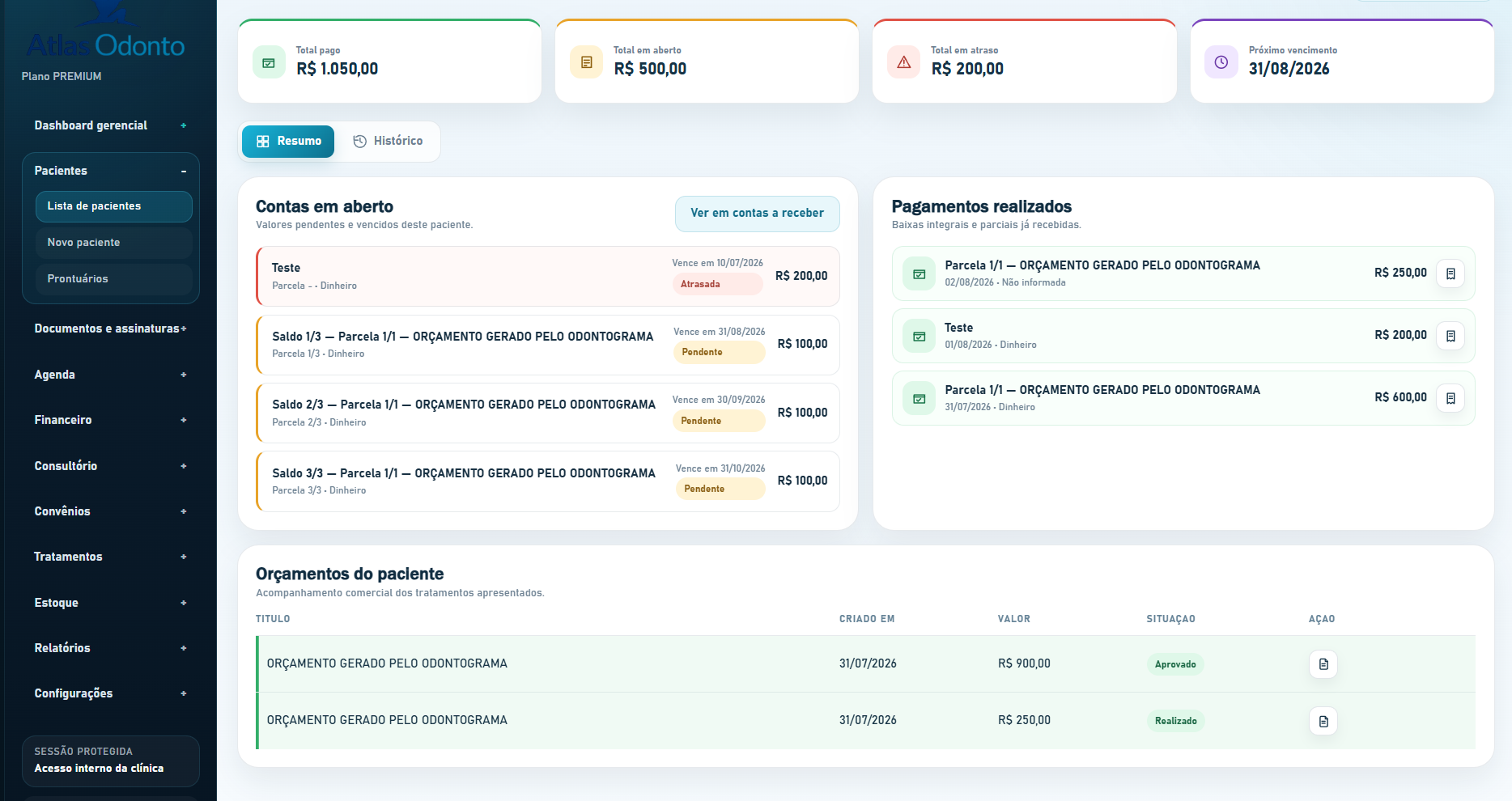Switch to the Histórico tab
The height and width of the screenshot is (801, 1512).
388,142
